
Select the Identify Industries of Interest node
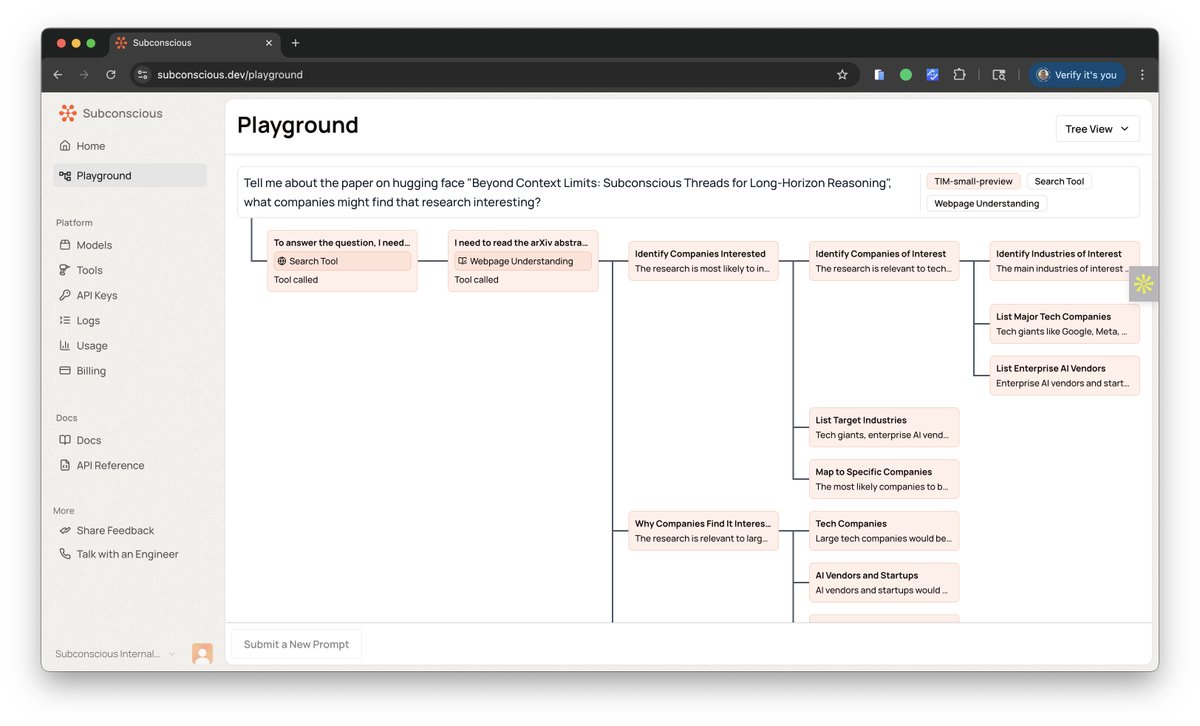1064,261
